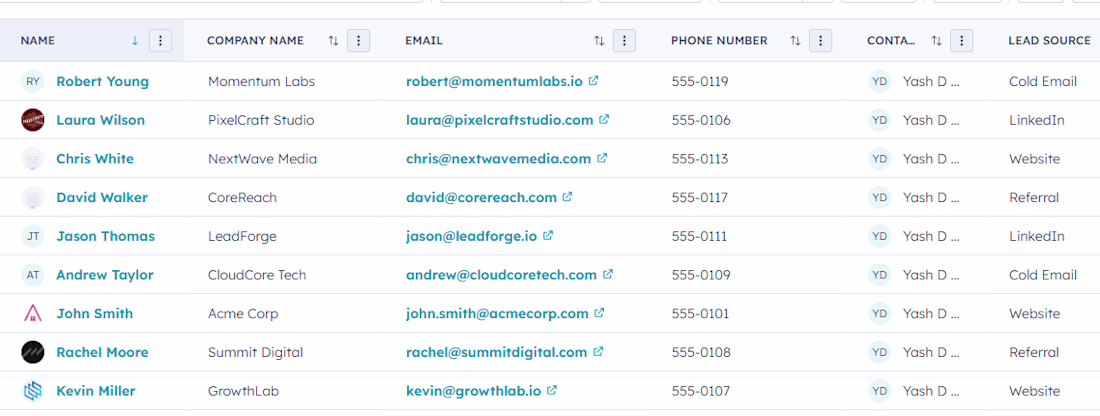Toggle sort arrow on Name column

pos(135,41)
